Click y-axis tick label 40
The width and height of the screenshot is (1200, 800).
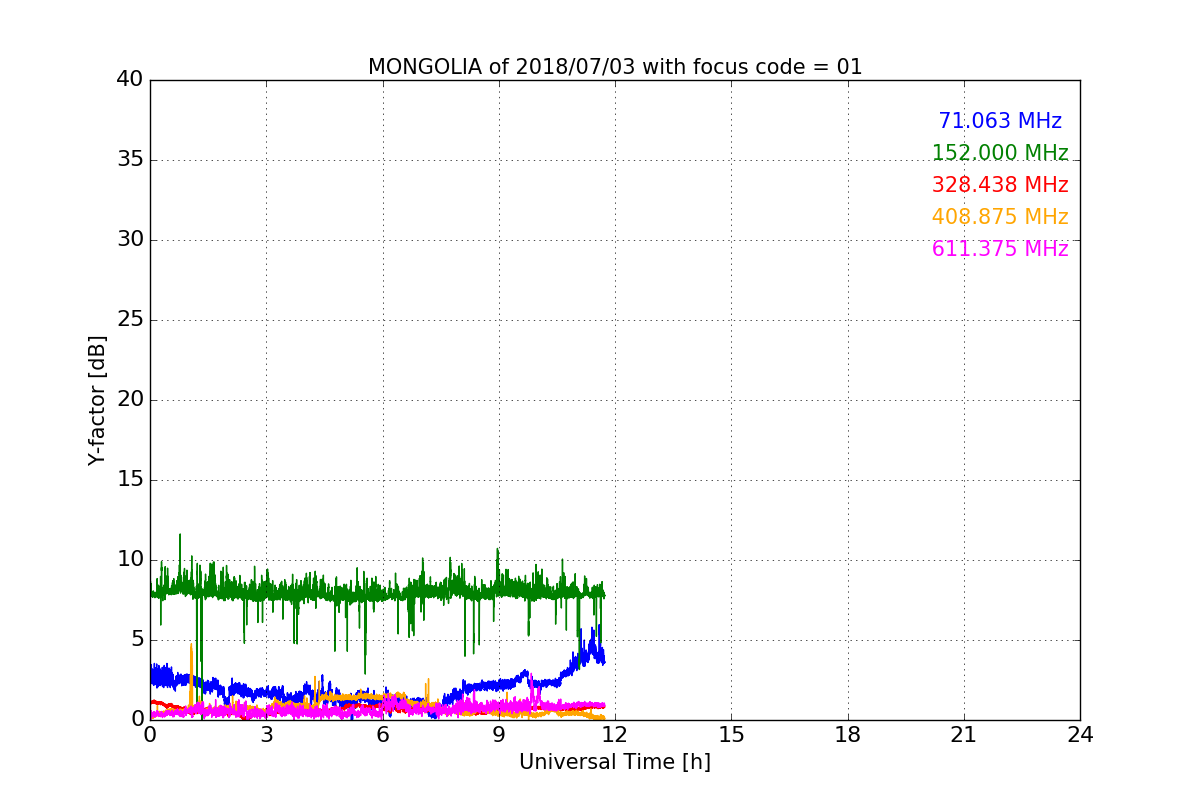pos(130,79)
